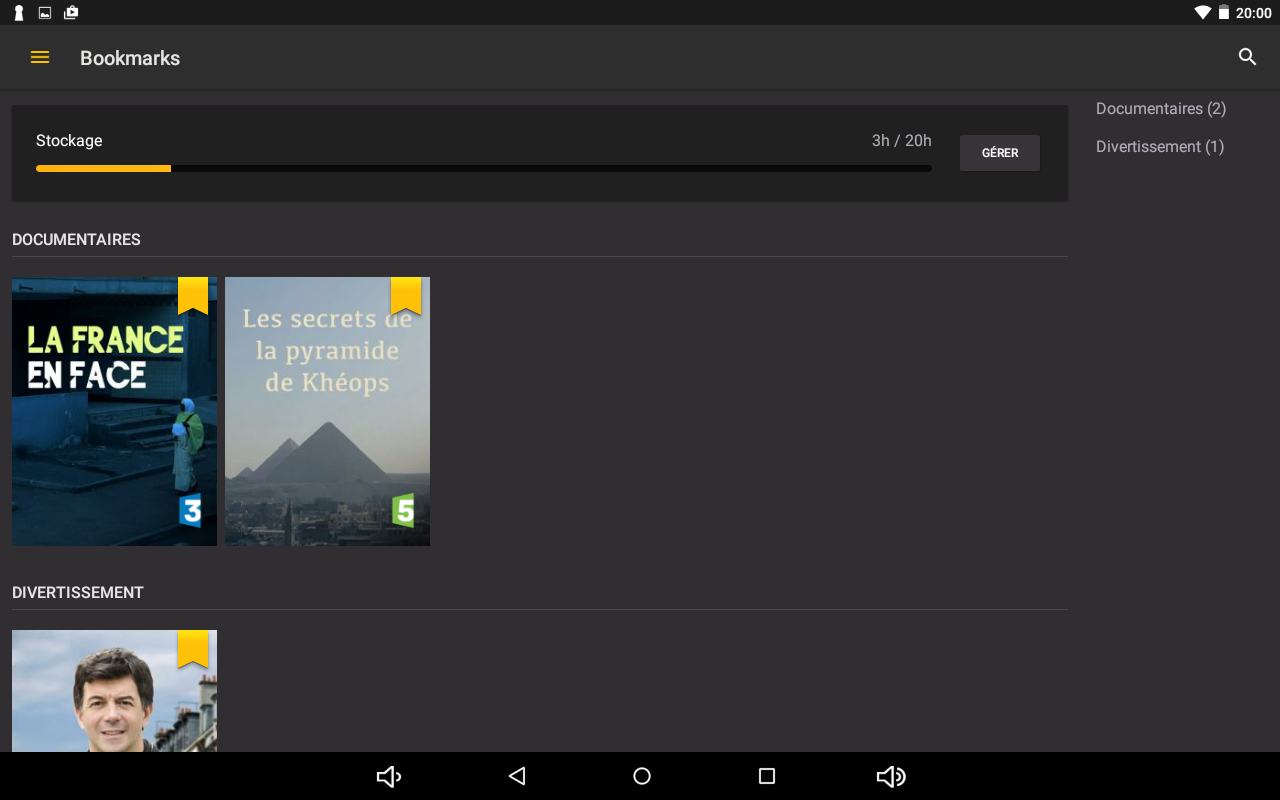The image size is (1280, 800).
Task: Click the storage usage progress bar
Action: coord(484,169)
